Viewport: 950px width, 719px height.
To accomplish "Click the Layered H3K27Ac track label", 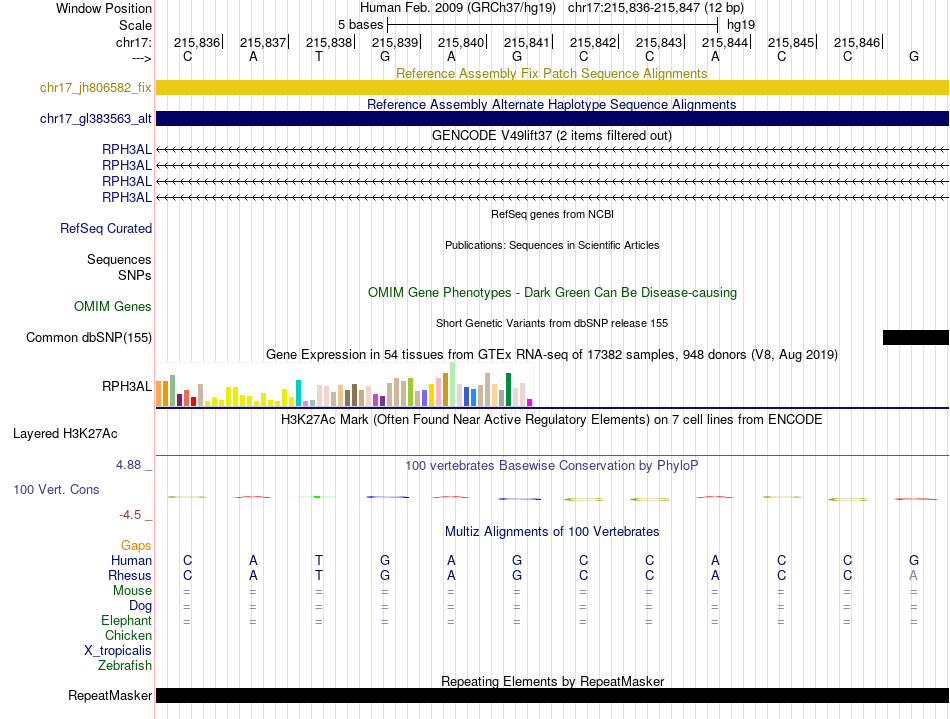I will coord(65,434).
